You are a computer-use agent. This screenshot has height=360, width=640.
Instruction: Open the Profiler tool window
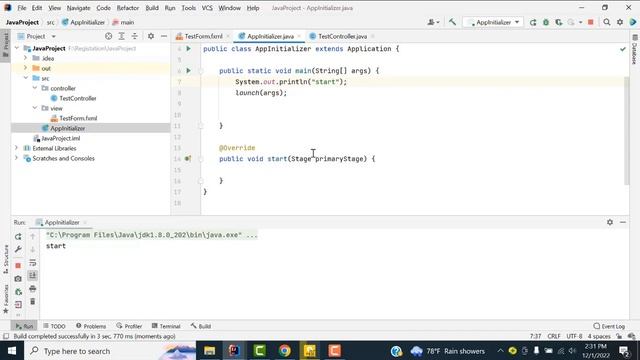(x=129, y=326)
